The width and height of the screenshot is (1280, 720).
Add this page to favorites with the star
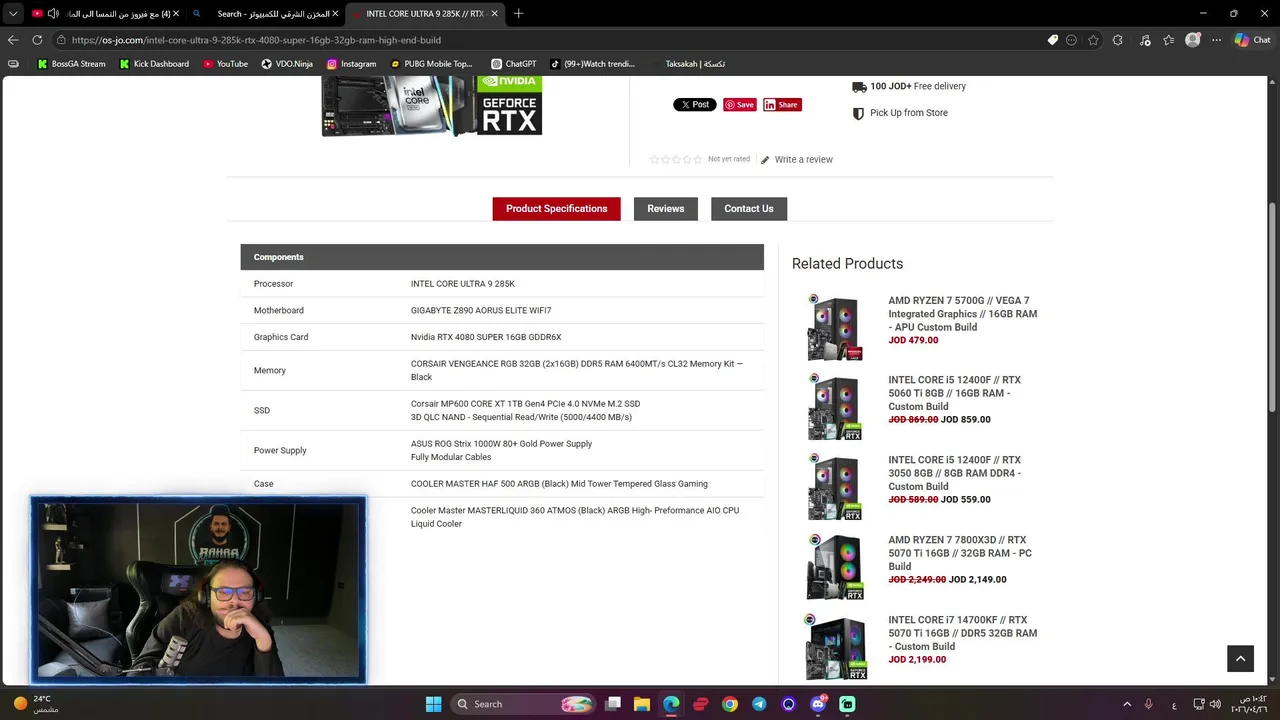(x=1093, y=40)
